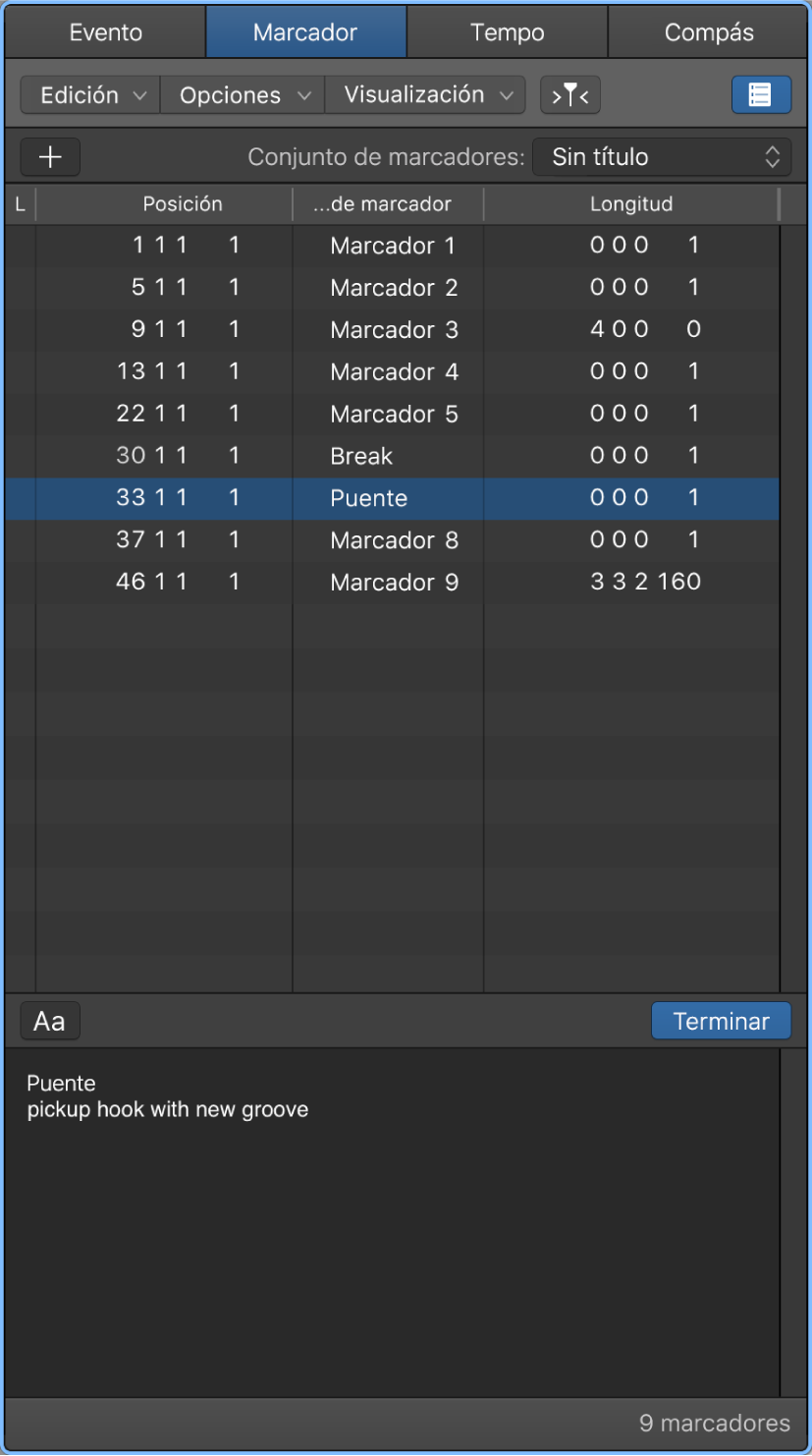Open the Compás tab
812x1456 pixels.
pyautogui.click(x=709, y=31)
